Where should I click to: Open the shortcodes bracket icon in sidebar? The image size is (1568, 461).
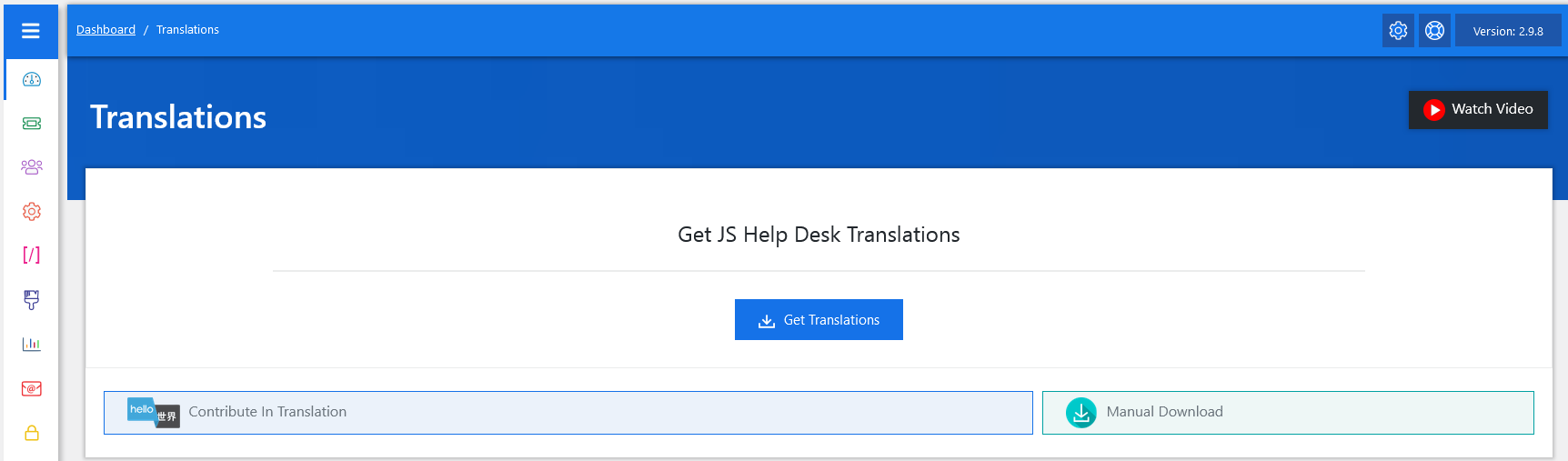(x=32, y=255)
